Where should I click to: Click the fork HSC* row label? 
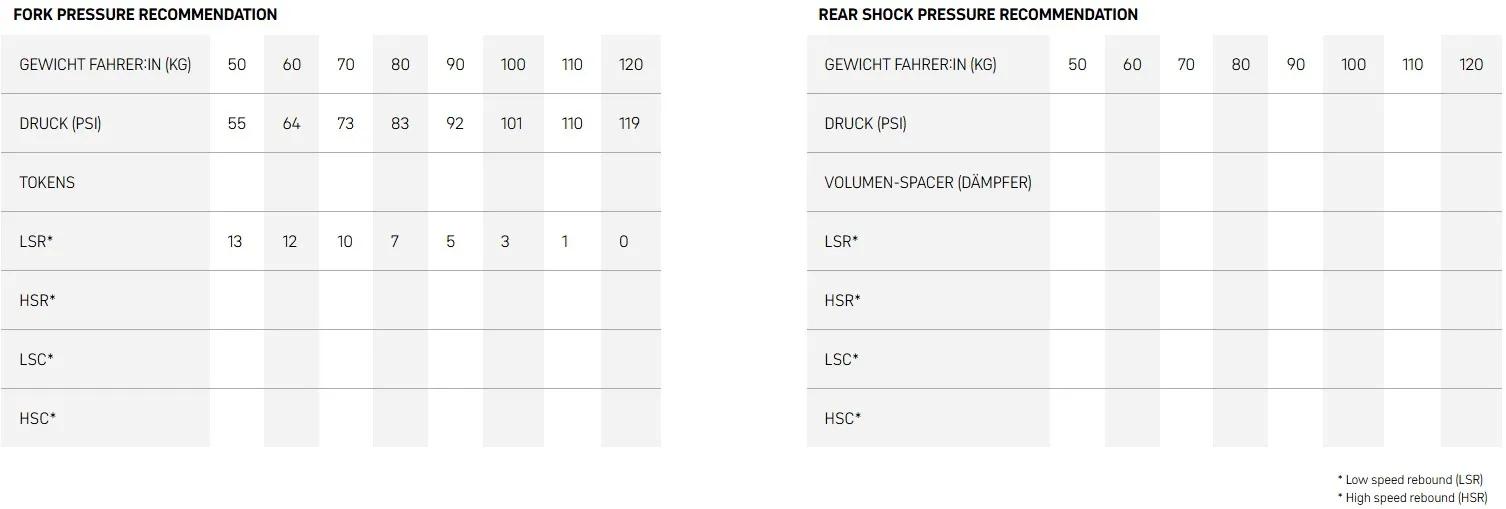click(37, 419)
